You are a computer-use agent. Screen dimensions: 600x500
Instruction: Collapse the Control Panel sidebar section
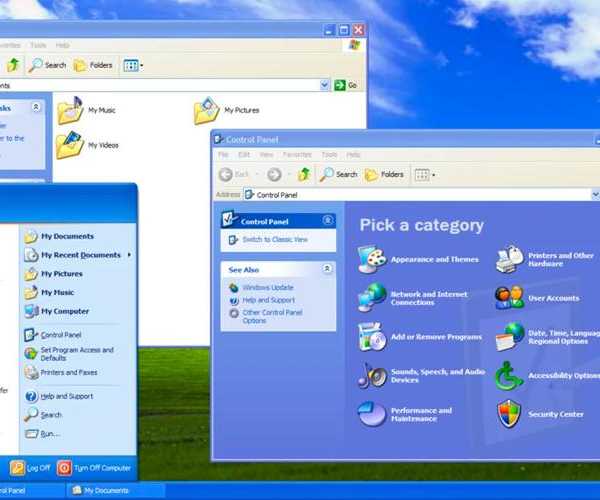tap(328, 220)
